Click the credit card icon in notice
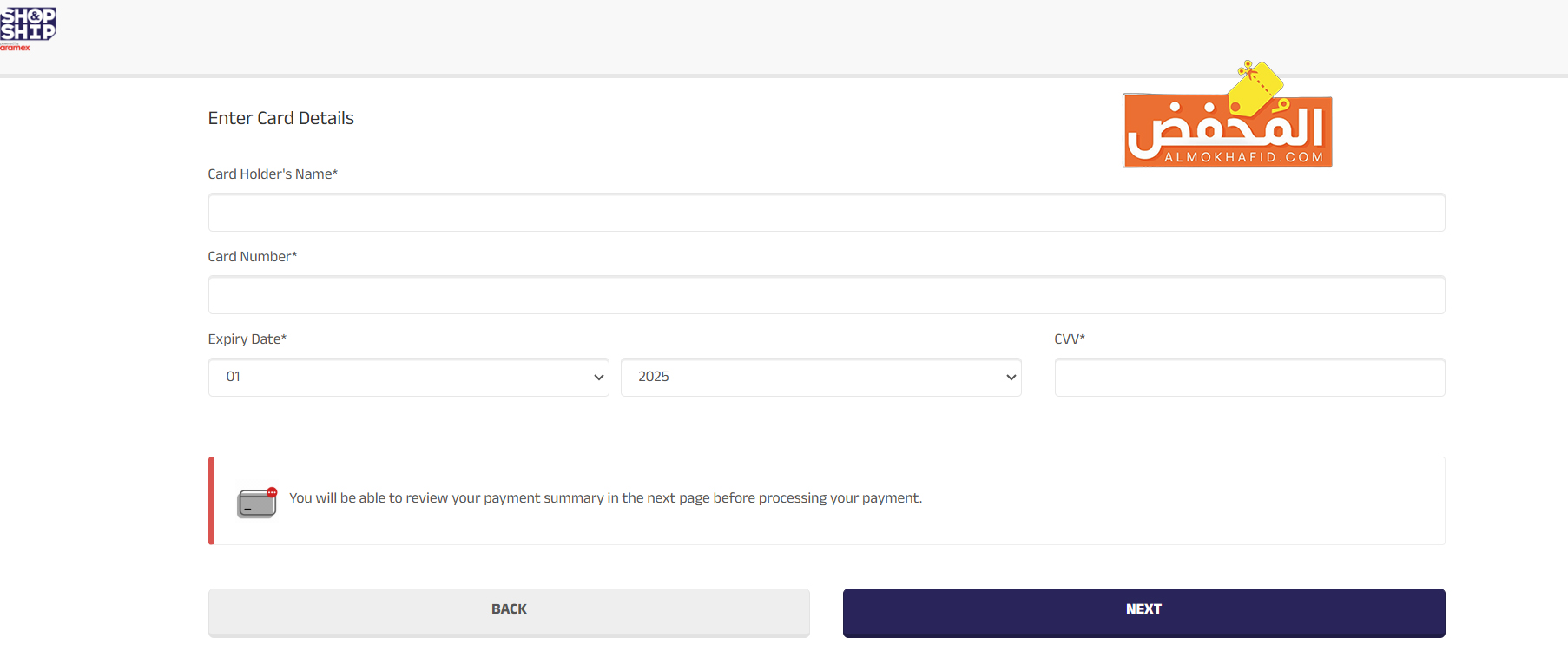The height and width of the screenshot is (671, 1568). [256, 504]
